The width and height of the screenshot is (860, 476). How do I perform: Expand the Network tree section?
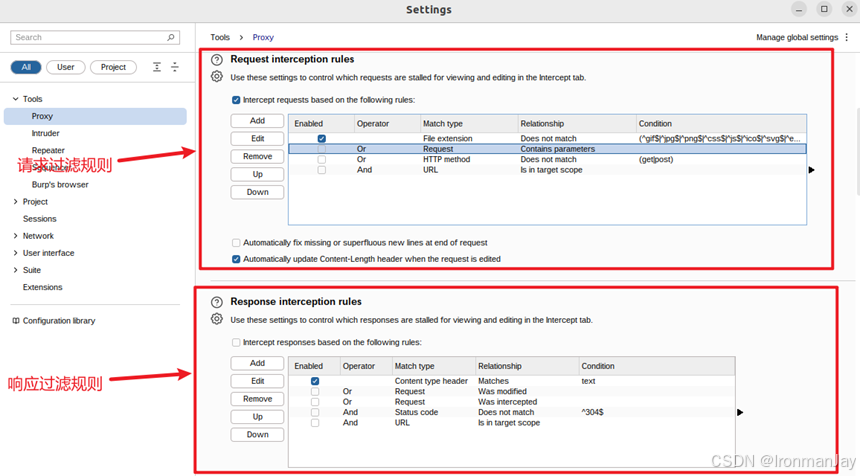point(15,236)
